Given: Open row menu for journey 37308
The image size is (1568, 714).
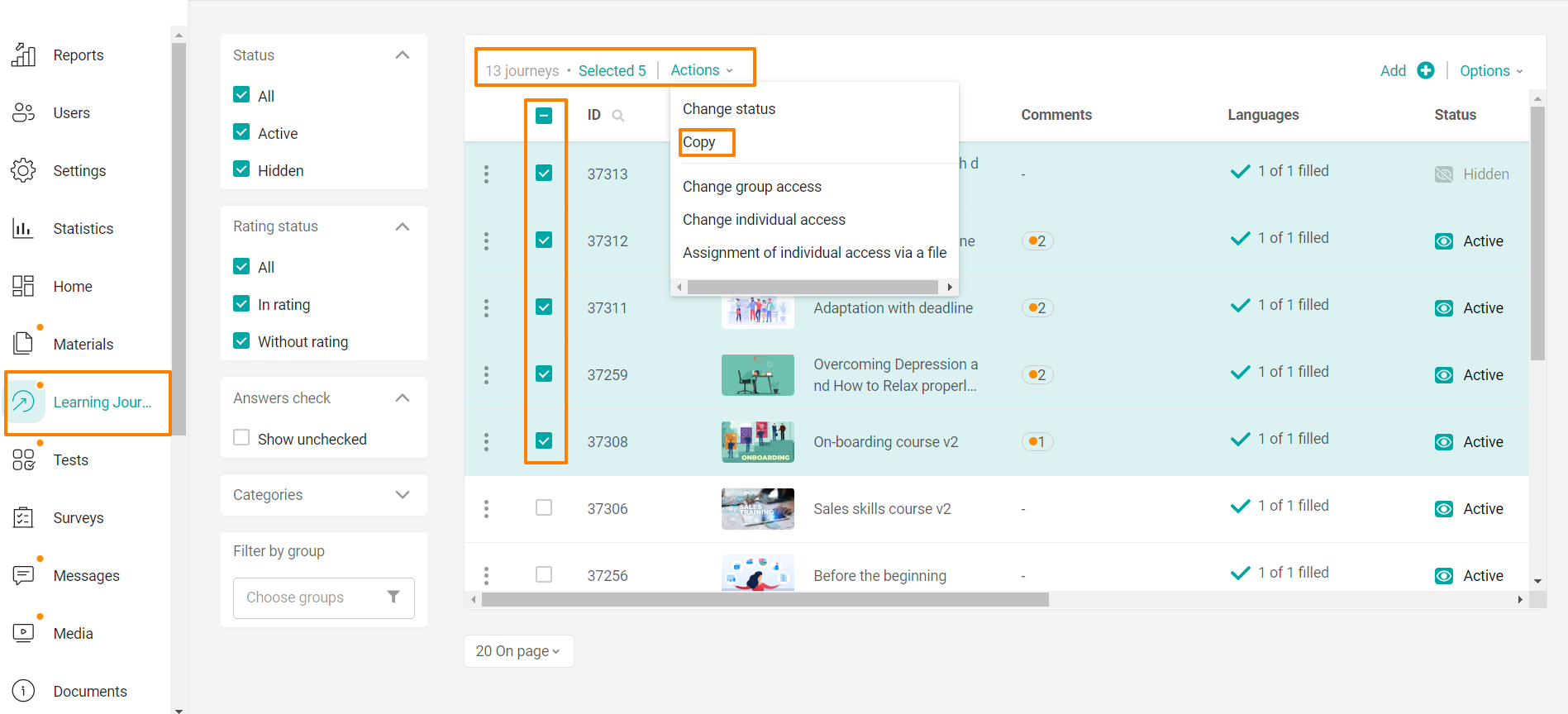Looking at the screenshot, I should [486, 441].
